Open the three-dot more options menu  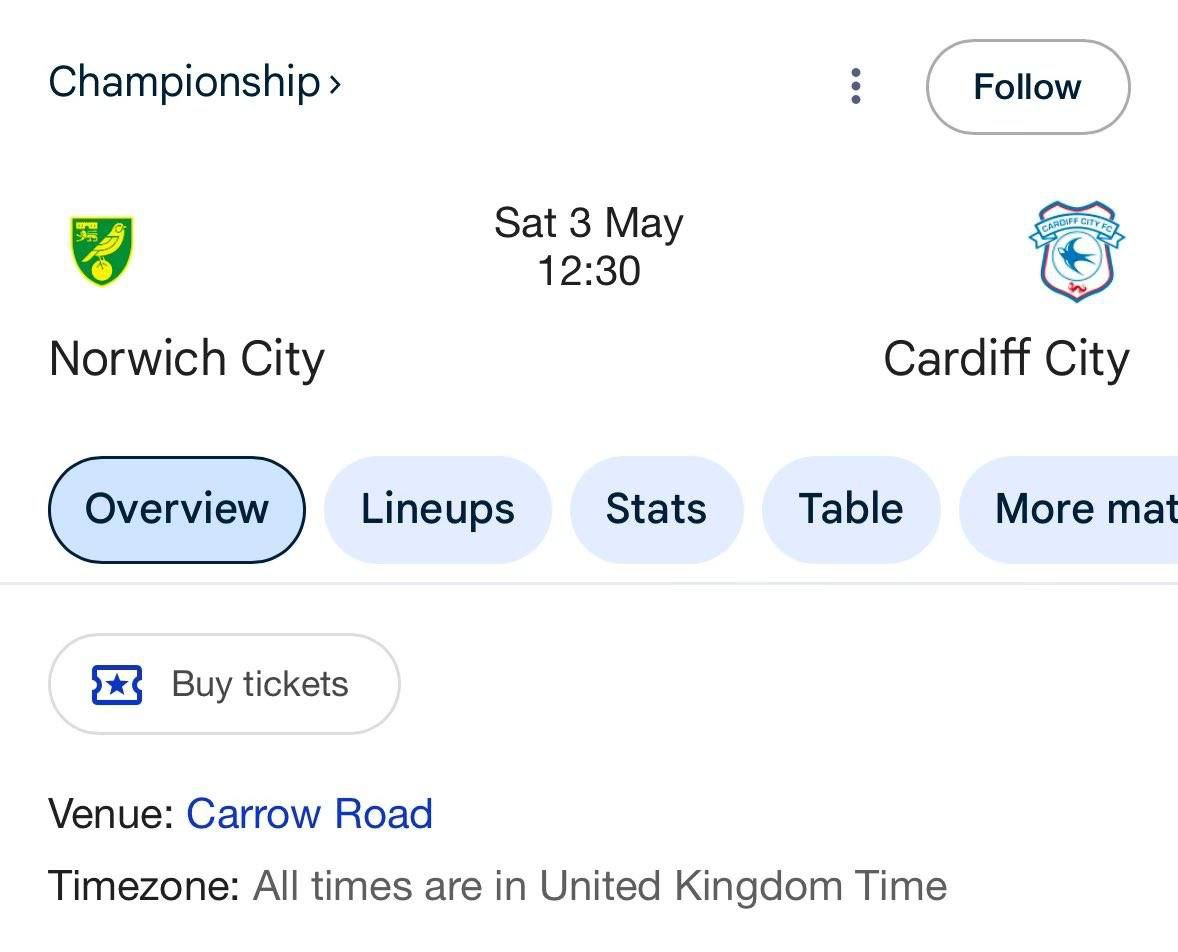pos(855,87)
